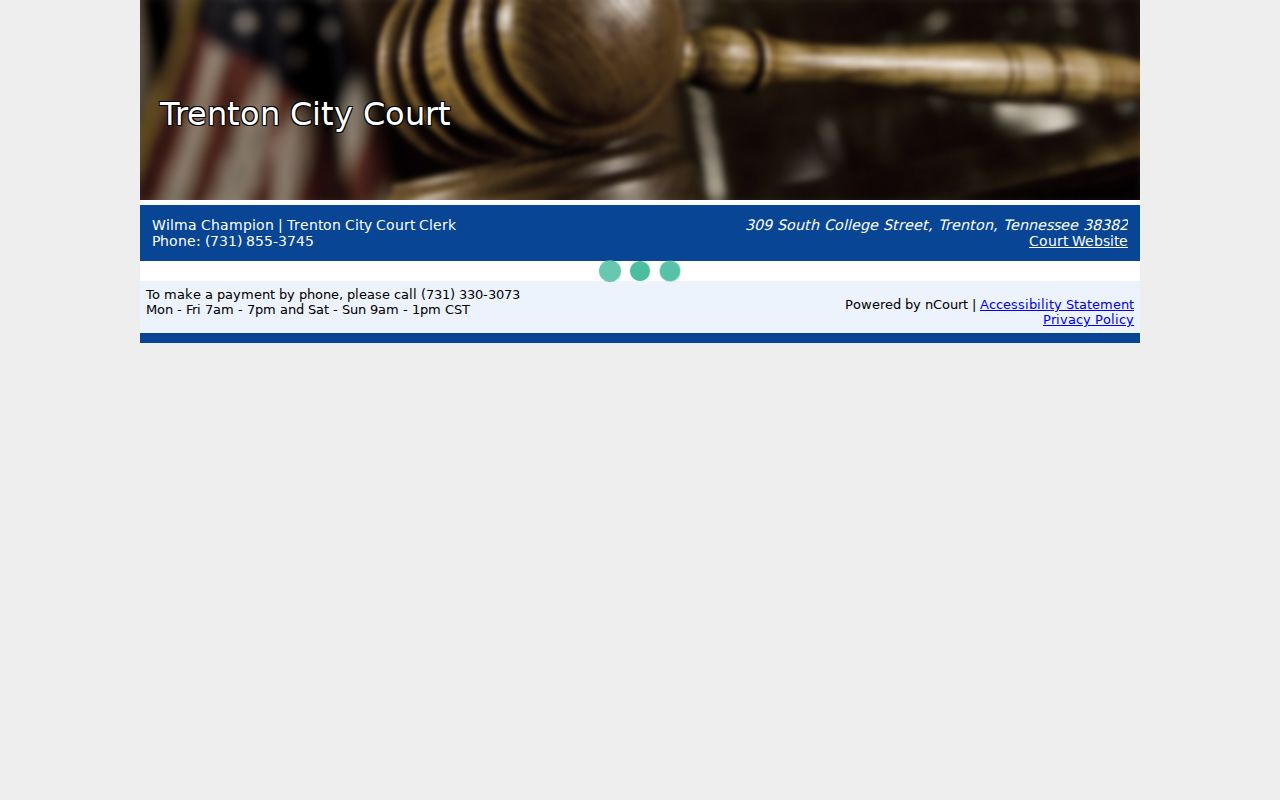This screenshot has height=800, width=1280.
Task: Click the Powered by nCourt text
Action: 906,304
